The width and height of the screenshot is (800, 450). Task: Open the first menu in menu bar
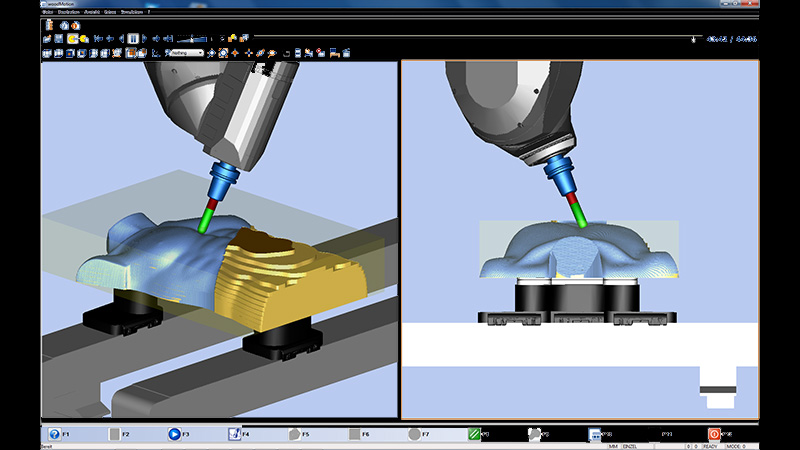point(47,12)
